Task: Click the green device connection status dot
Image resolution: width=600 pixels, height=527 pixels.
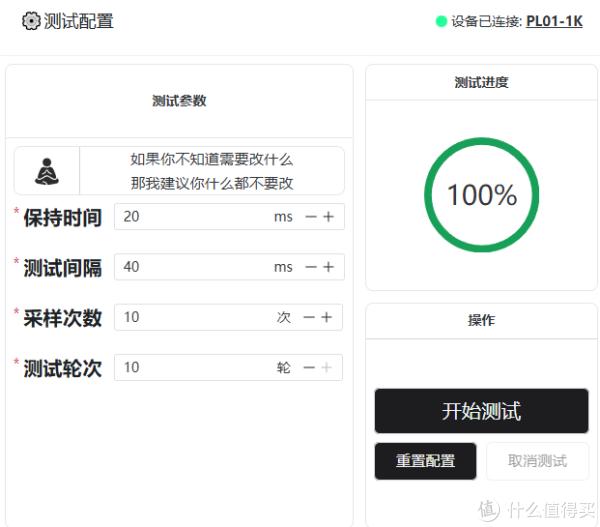Action: pos(441,21)
